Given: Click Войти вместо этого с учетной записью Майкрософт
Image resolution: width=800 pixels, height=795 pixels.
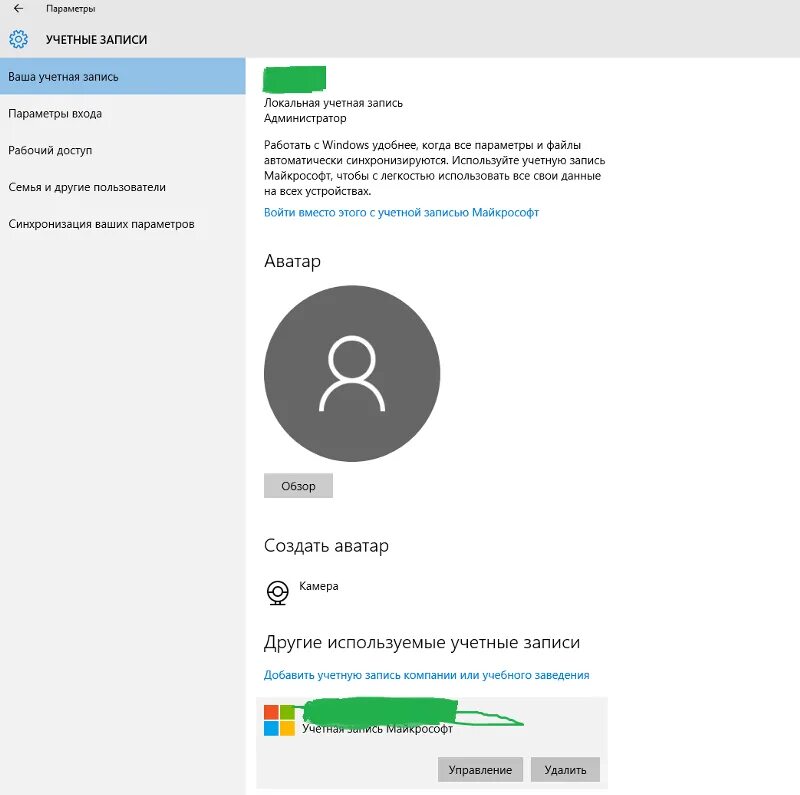Looking at the screenshot, I should tap(401, 212).
